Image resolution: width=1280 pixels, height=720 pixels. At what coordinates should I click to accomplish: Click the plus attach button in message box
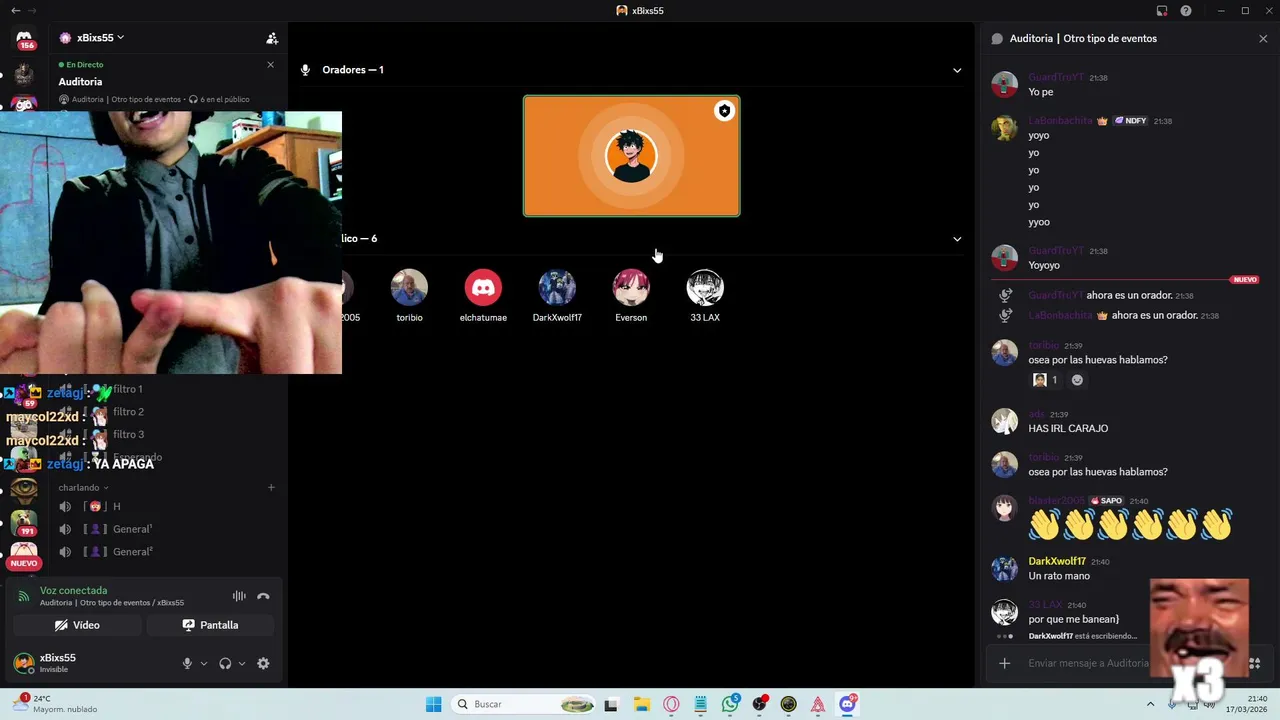pos(1005,663)
